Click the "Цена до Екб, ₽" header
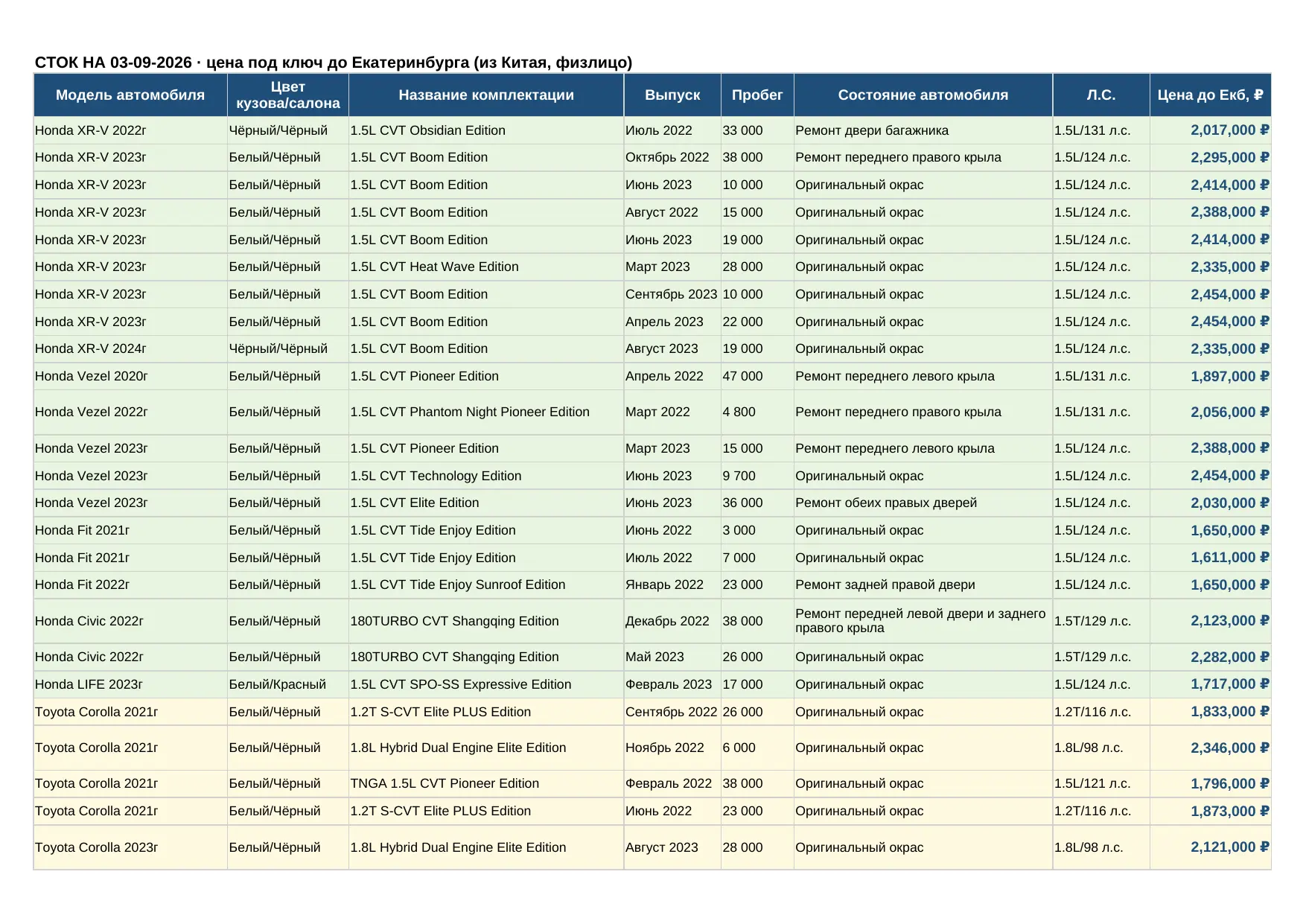Screen dimensions: 1306x924 click(1211, 95)
